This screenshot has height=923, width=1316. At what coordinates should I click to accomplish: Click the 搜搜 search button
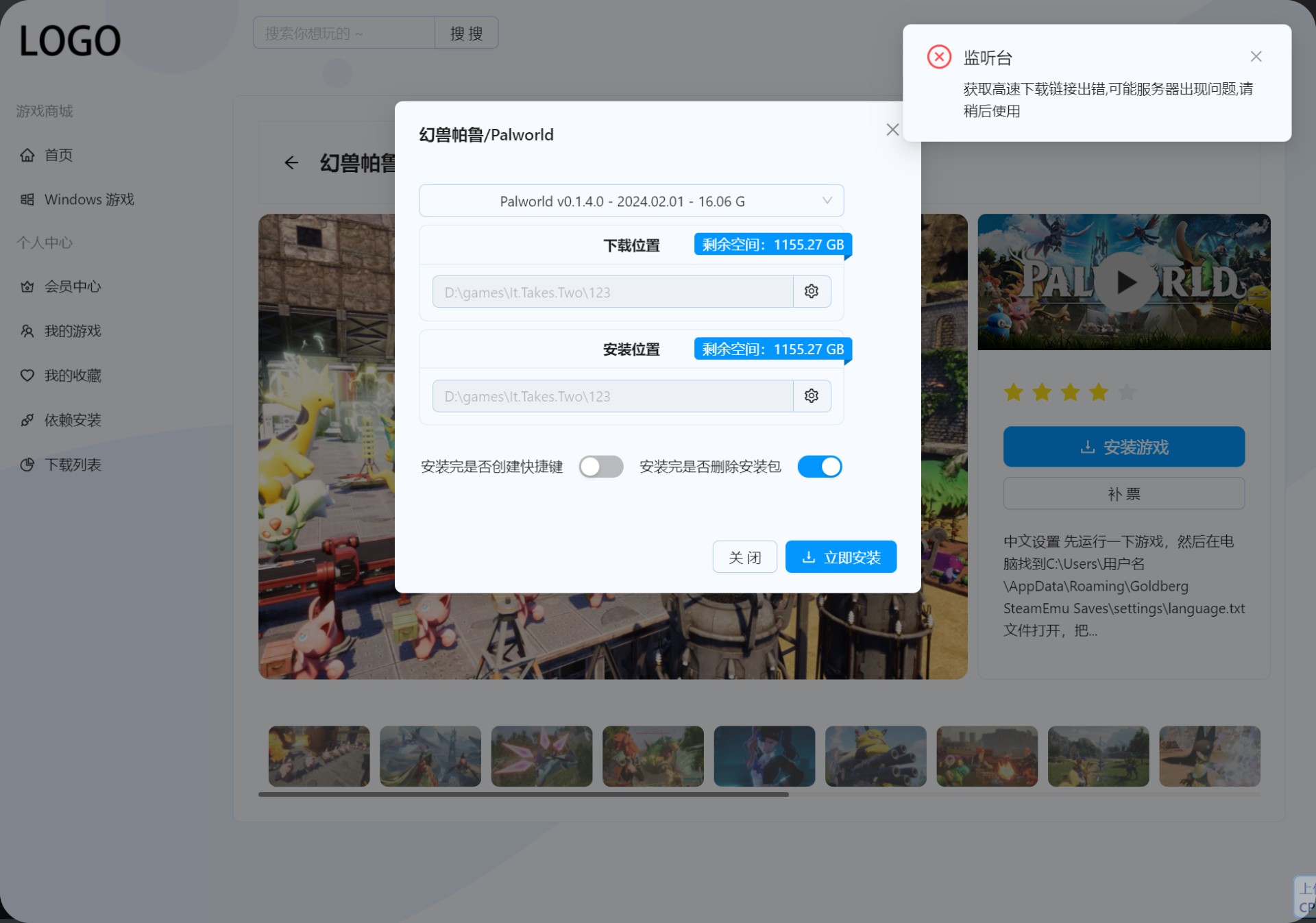[467, 33]
